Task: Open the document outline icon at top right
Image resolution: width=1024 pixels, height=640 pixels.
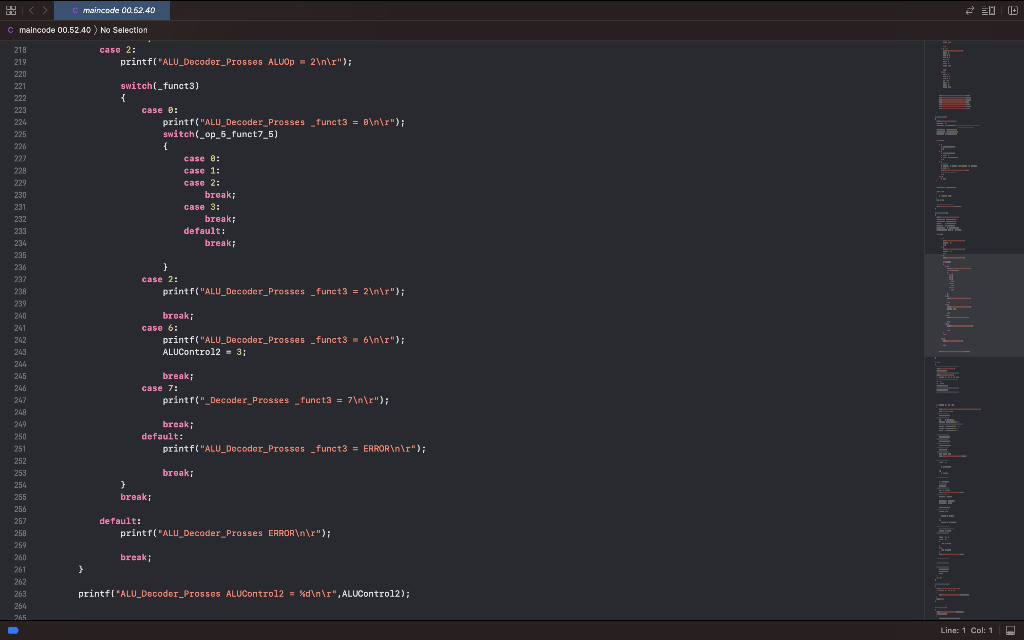Action: click(x=988, y=10)
